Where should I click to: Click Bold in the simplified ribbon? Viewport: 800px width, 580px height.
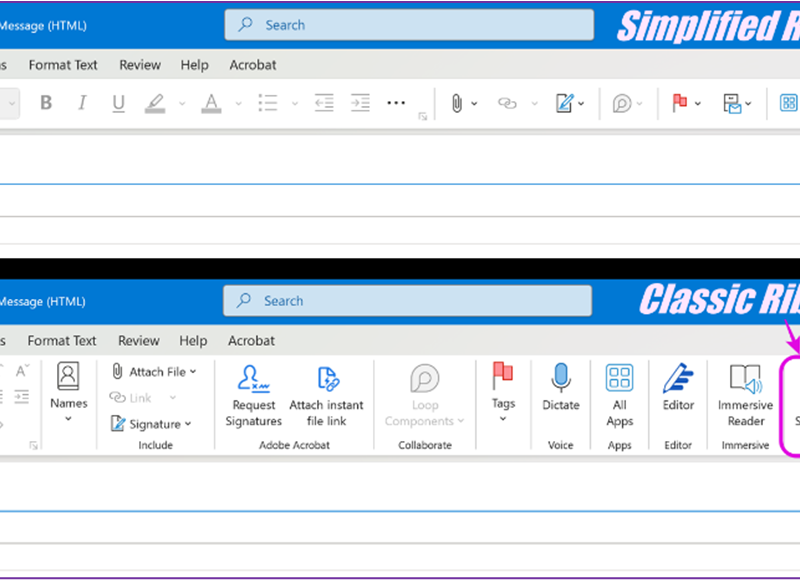click(x=46, y=103)
